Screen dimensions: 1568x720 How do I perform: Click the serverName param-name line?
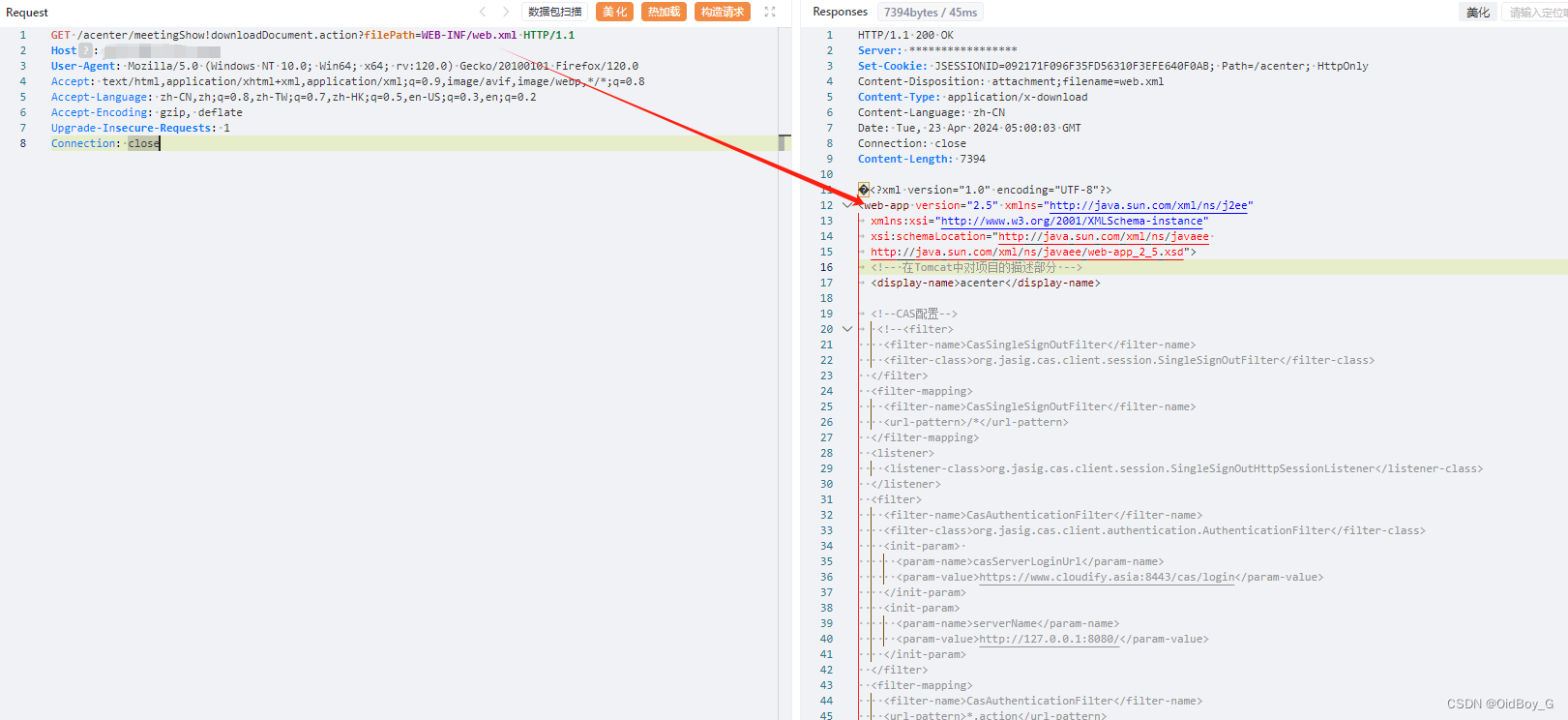point(1008,623)
